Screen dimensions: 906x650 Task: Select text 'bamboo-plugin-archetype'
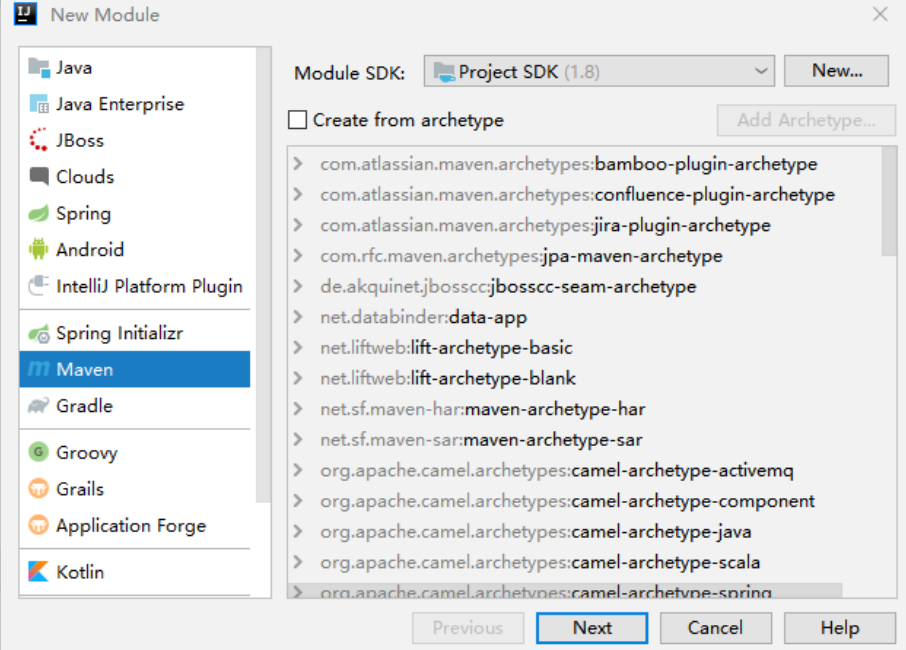706,164
